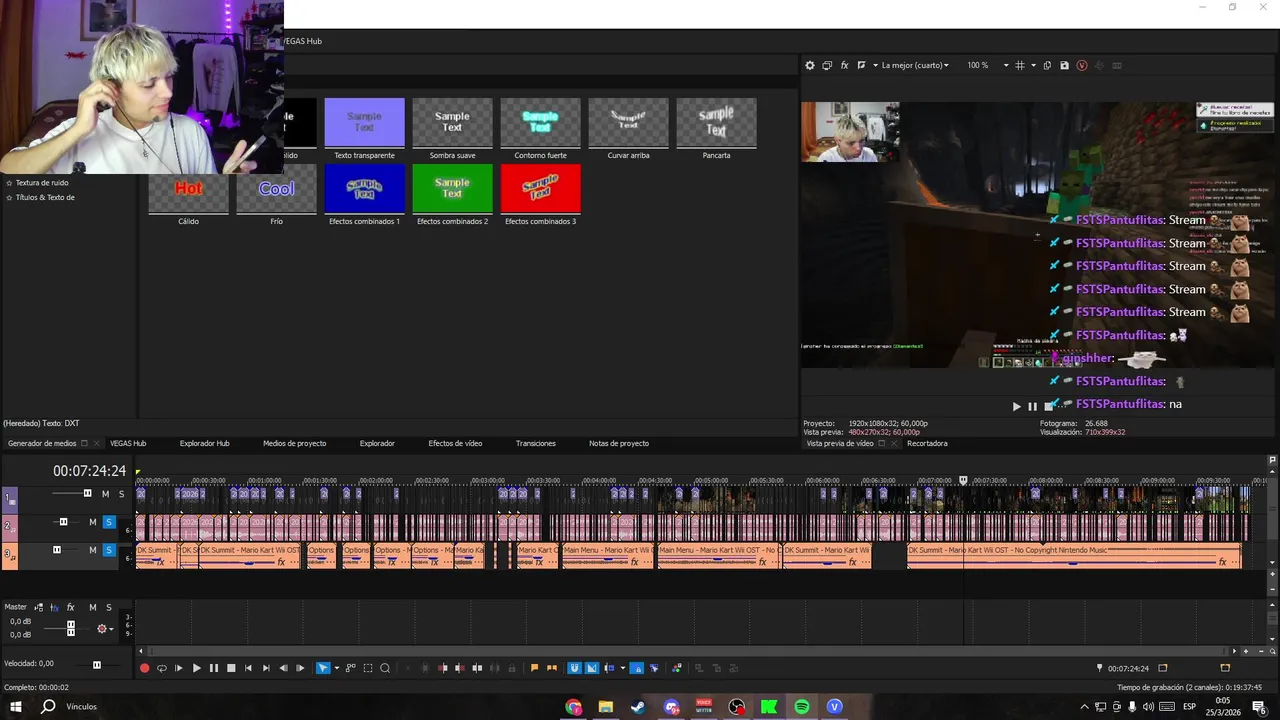Select Sombra suave text preset
Viewport: 1280px width, 720px height.
(x=452, y=122)
